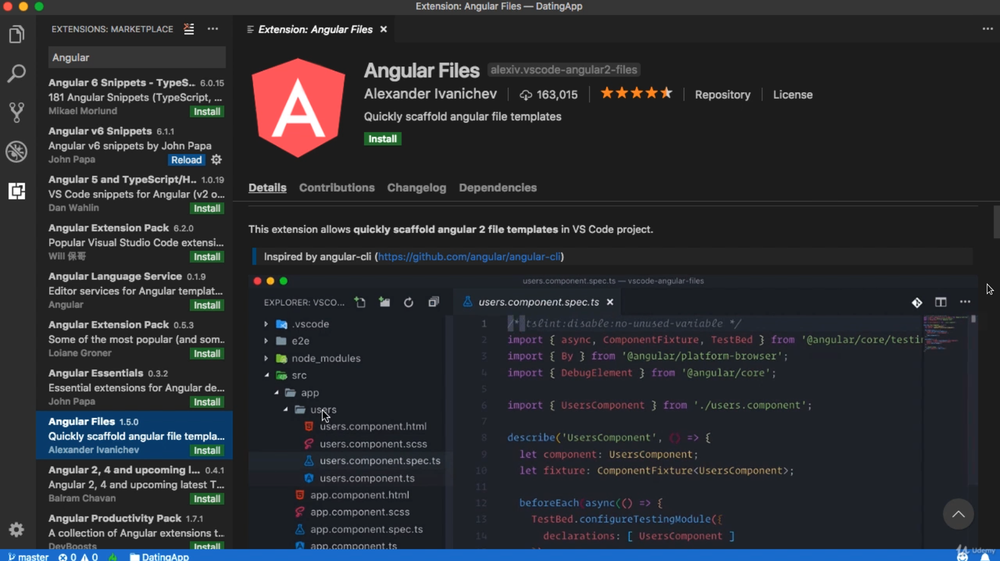Open the angular-cli GitHub link
Viewport: 1000px width, 561px height.
(x=469, y=256)
